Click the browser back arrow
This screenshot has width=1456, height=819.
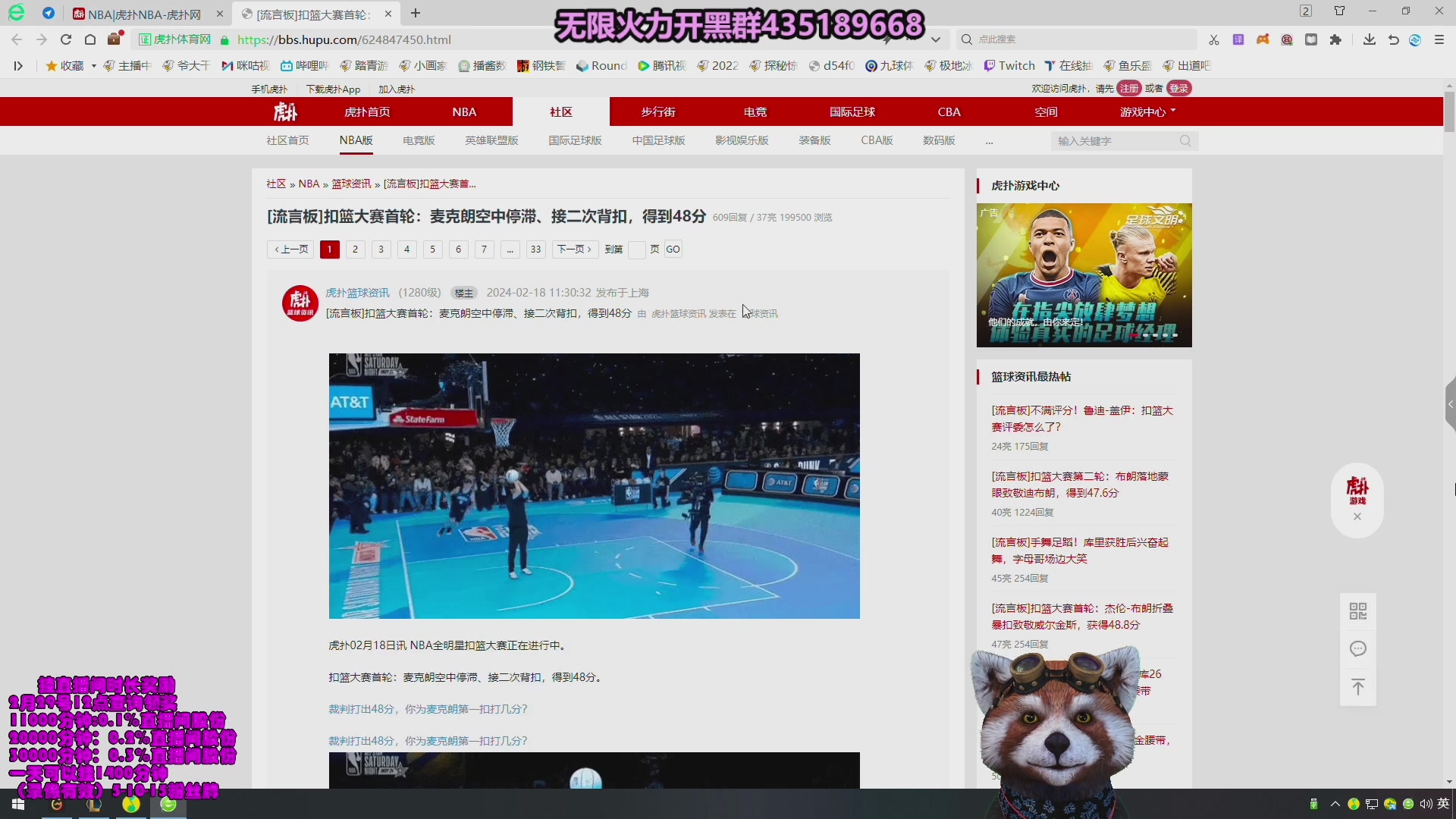coord(17,39)
